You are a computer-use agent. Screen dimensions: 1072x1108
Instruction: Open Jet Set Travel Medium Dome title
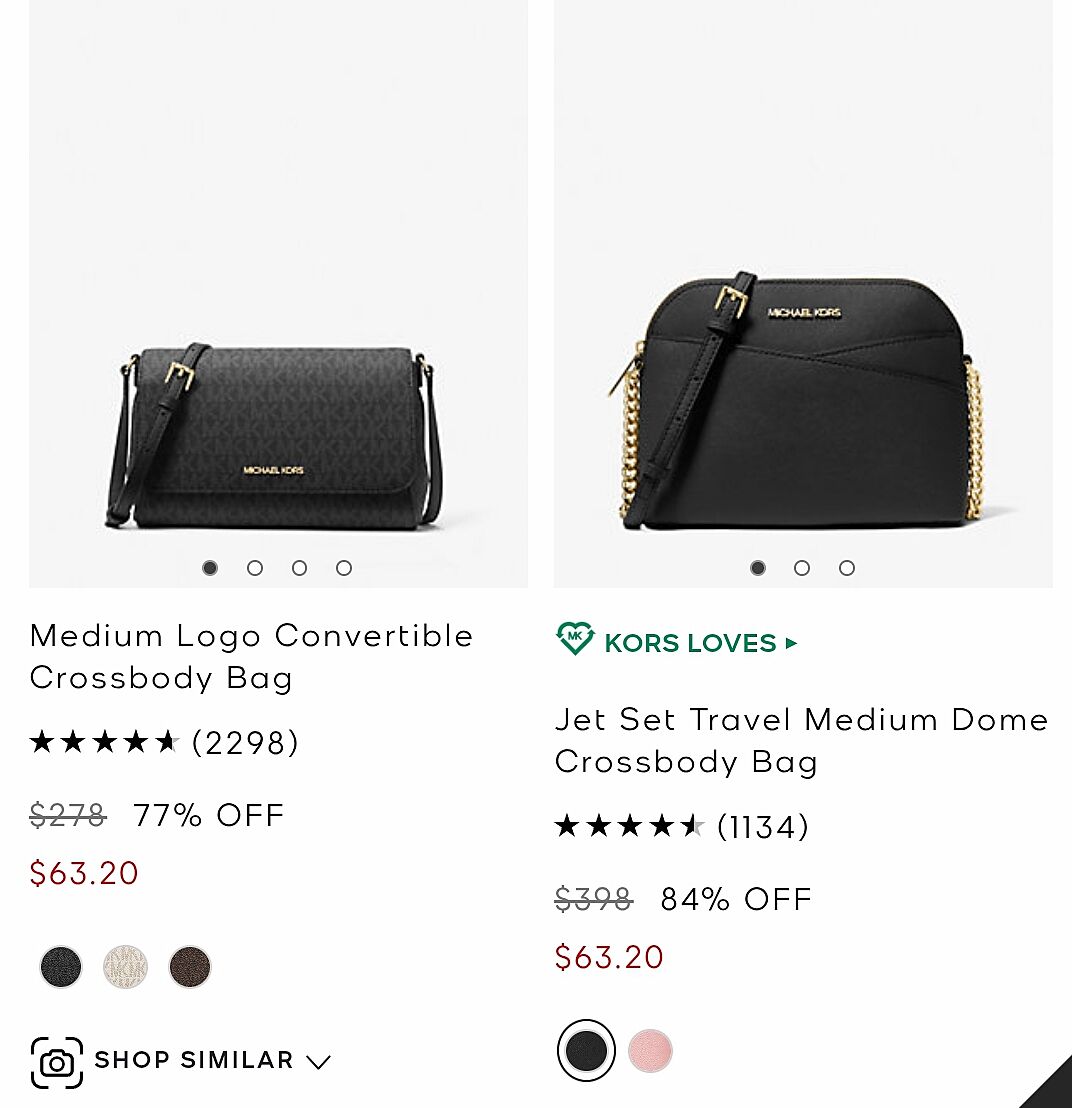(801, 740)
